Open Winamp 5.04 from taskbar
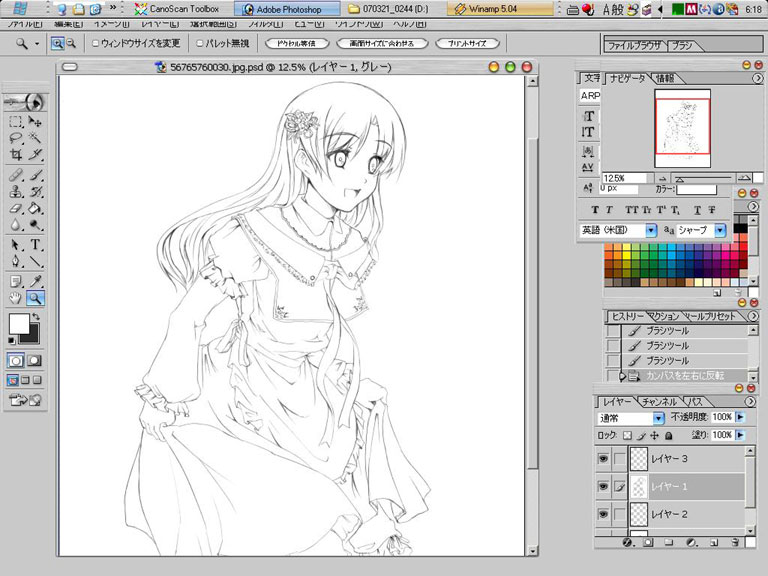 coord(501,9)
